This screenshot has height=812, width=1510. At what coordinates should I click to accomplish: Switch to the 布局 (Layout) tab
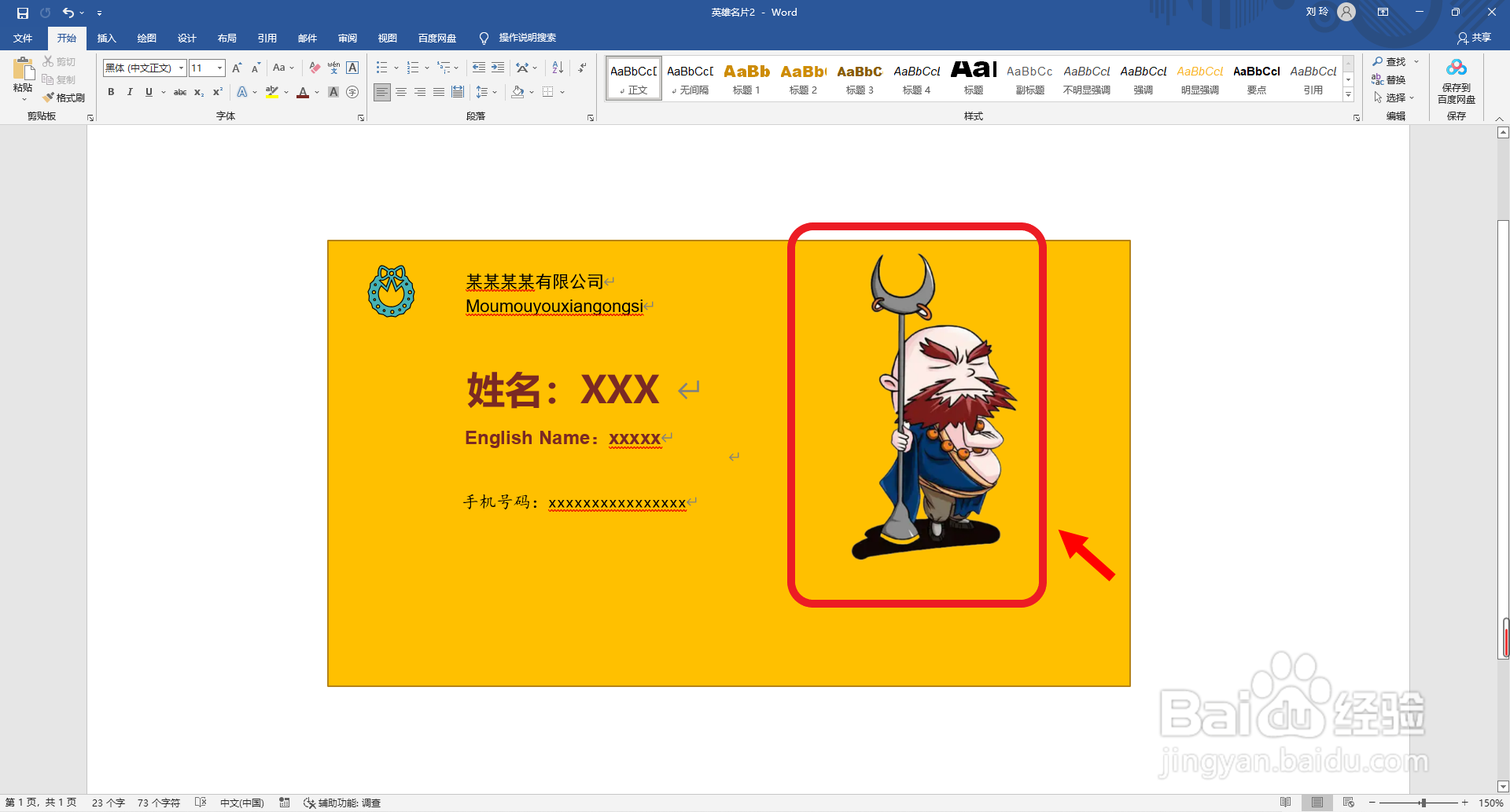pos(227,38)
